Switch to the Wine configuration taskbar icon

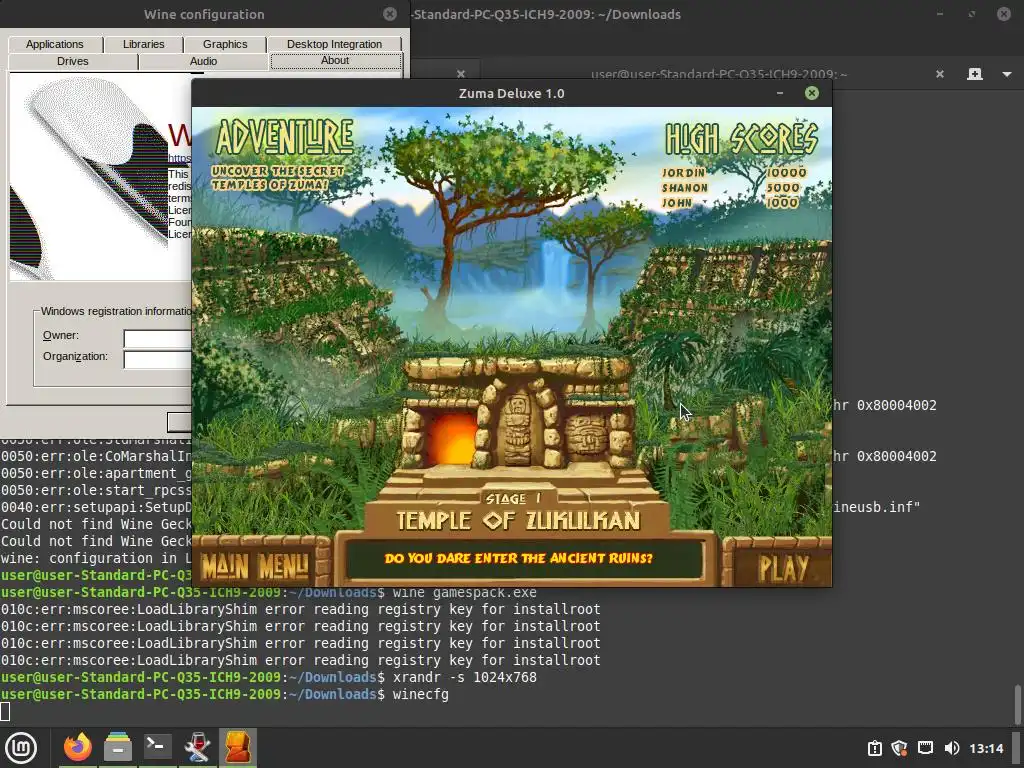click(x=197, y=748)
